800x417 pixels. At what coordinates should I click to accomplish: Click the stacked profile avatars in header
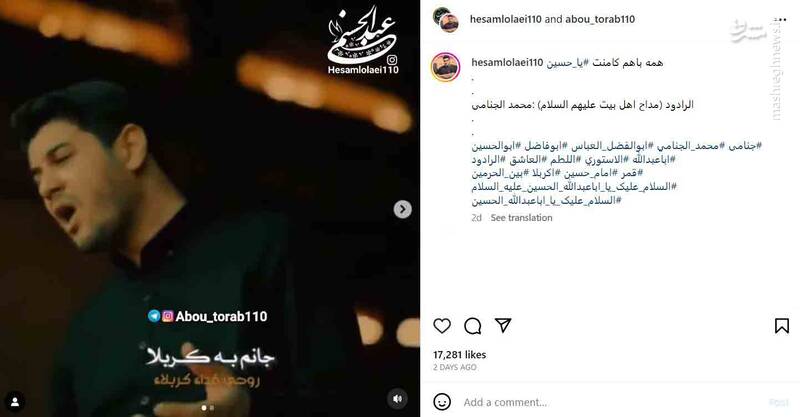tap(445, 20)
